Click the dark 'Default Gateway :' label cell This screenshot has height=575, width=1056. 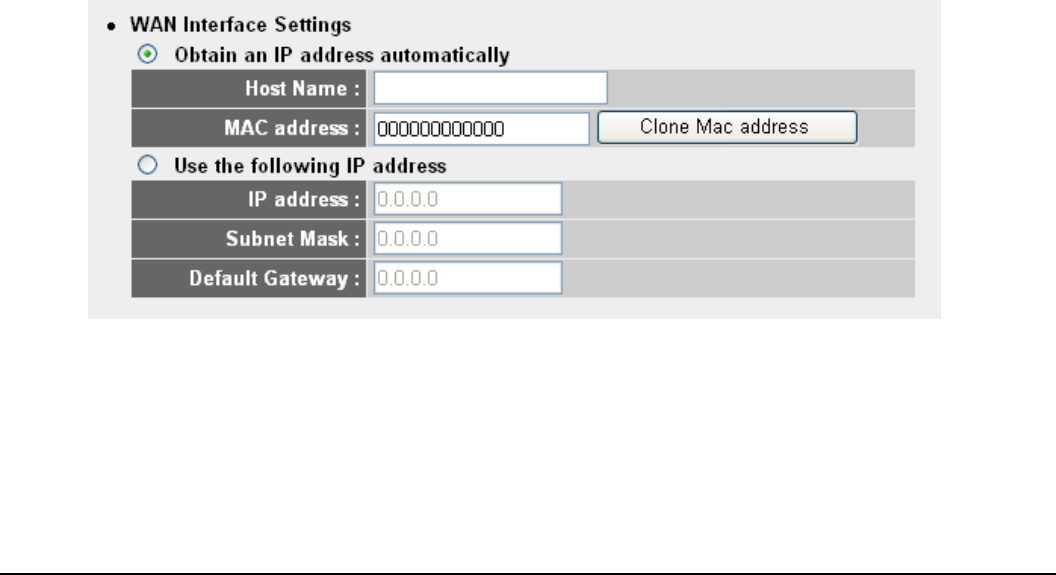tap(249, 278)
